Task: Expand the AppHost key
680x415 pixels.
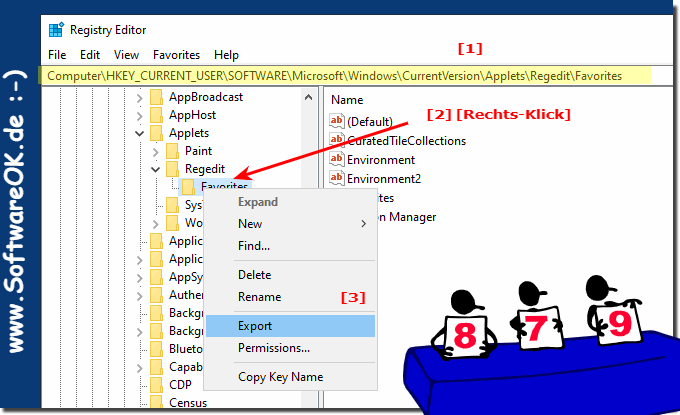Action: coord(139,116)
